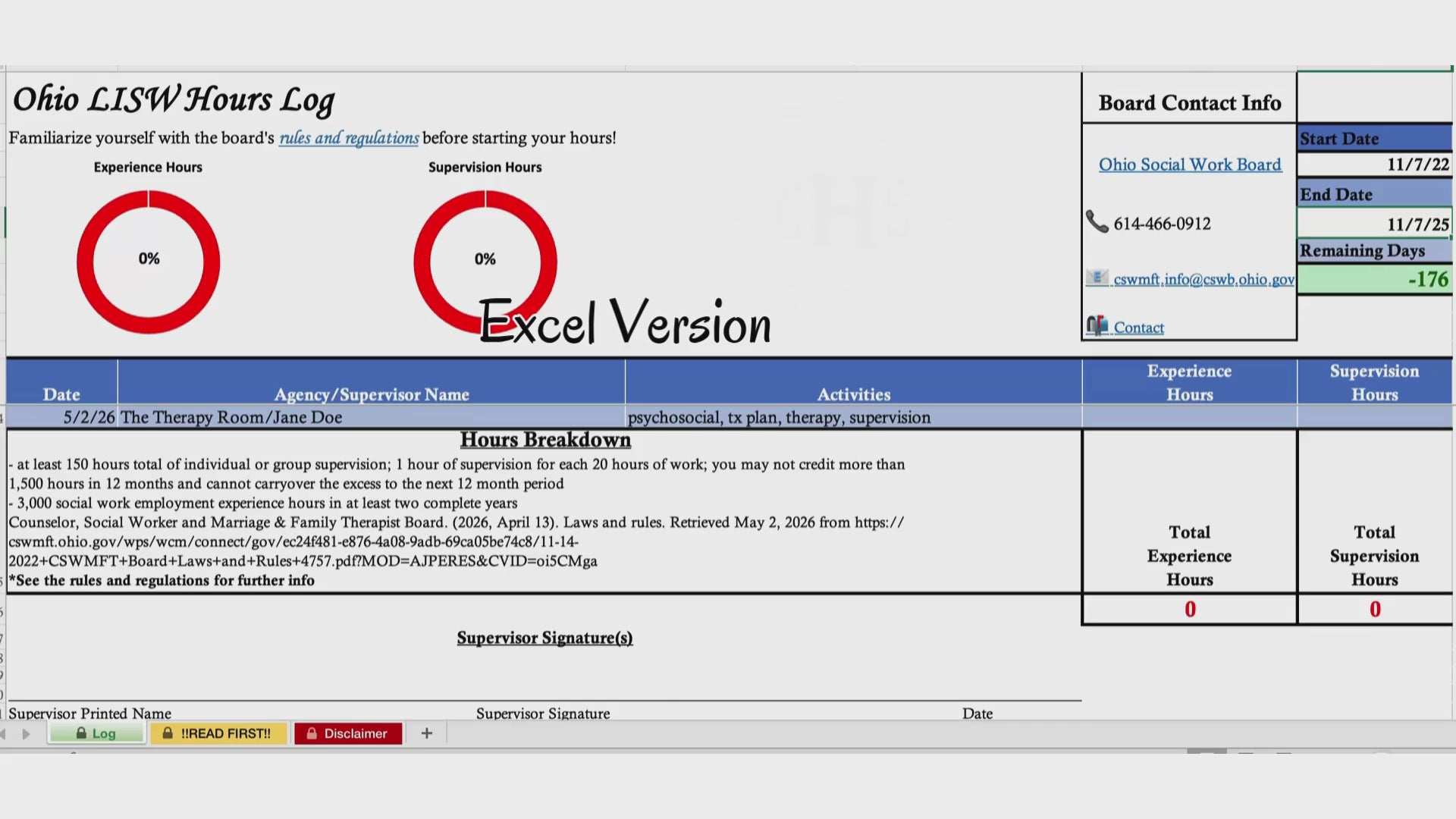The width and height of the screenshot is (1456, 819).
Task: Click the Experience Hours donut chart
Action: tap(149, 262)
